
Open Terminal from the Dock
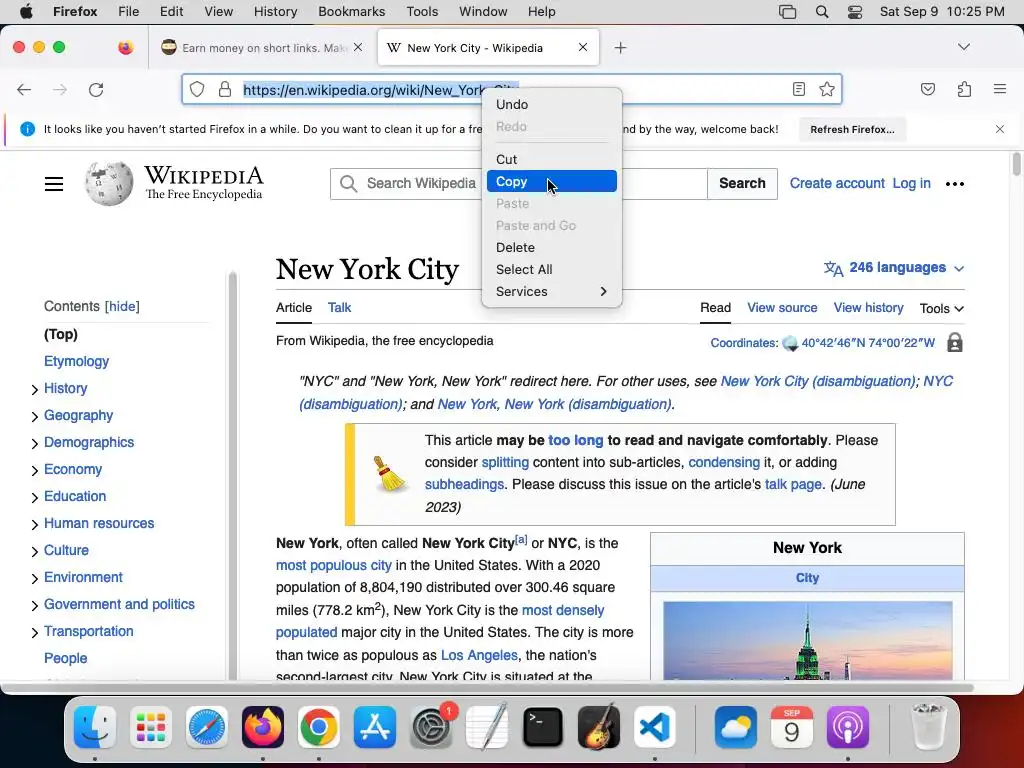click(x=543, y=727)
